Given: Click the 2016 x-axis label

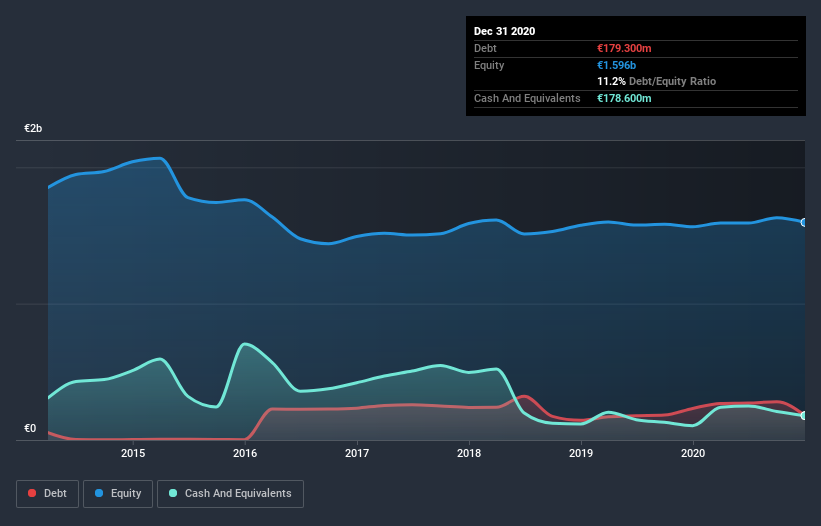Looking at the screenshot, I should coord(245,453).
